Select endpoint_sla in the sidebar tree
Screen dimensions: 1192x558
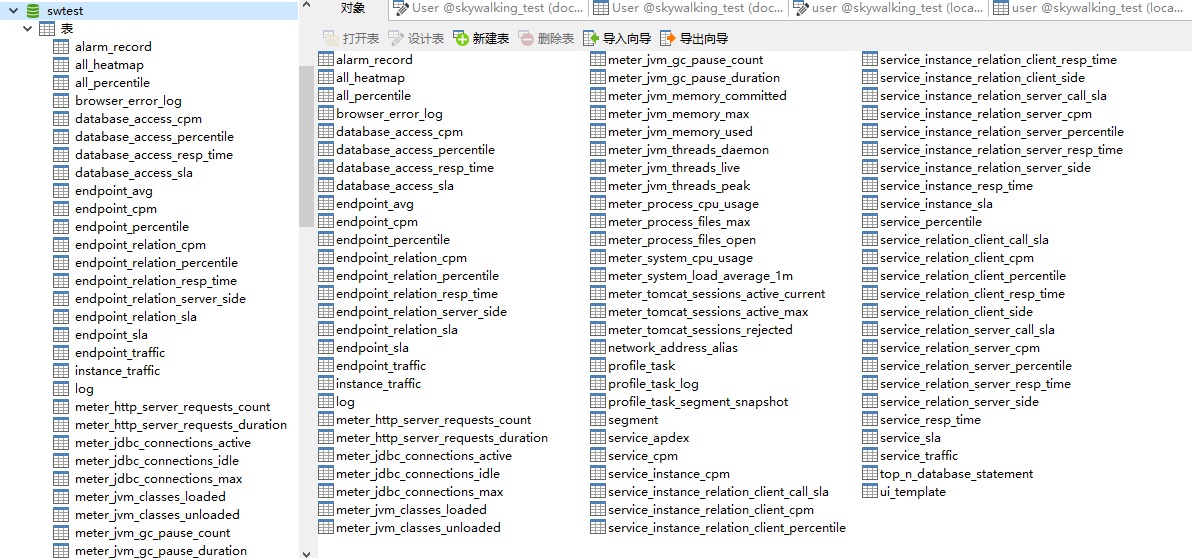click(111, 335)
